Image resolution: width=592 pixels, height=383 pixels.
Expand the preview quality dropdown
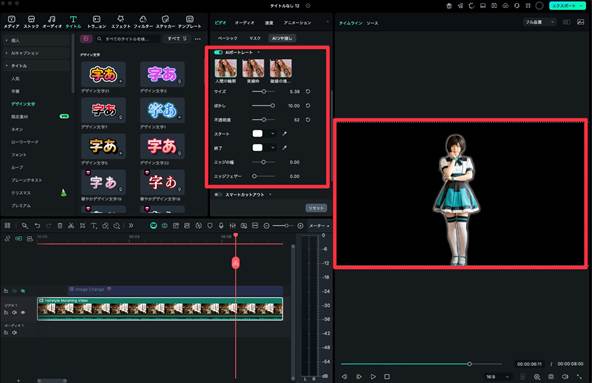(x=540, y=22)
